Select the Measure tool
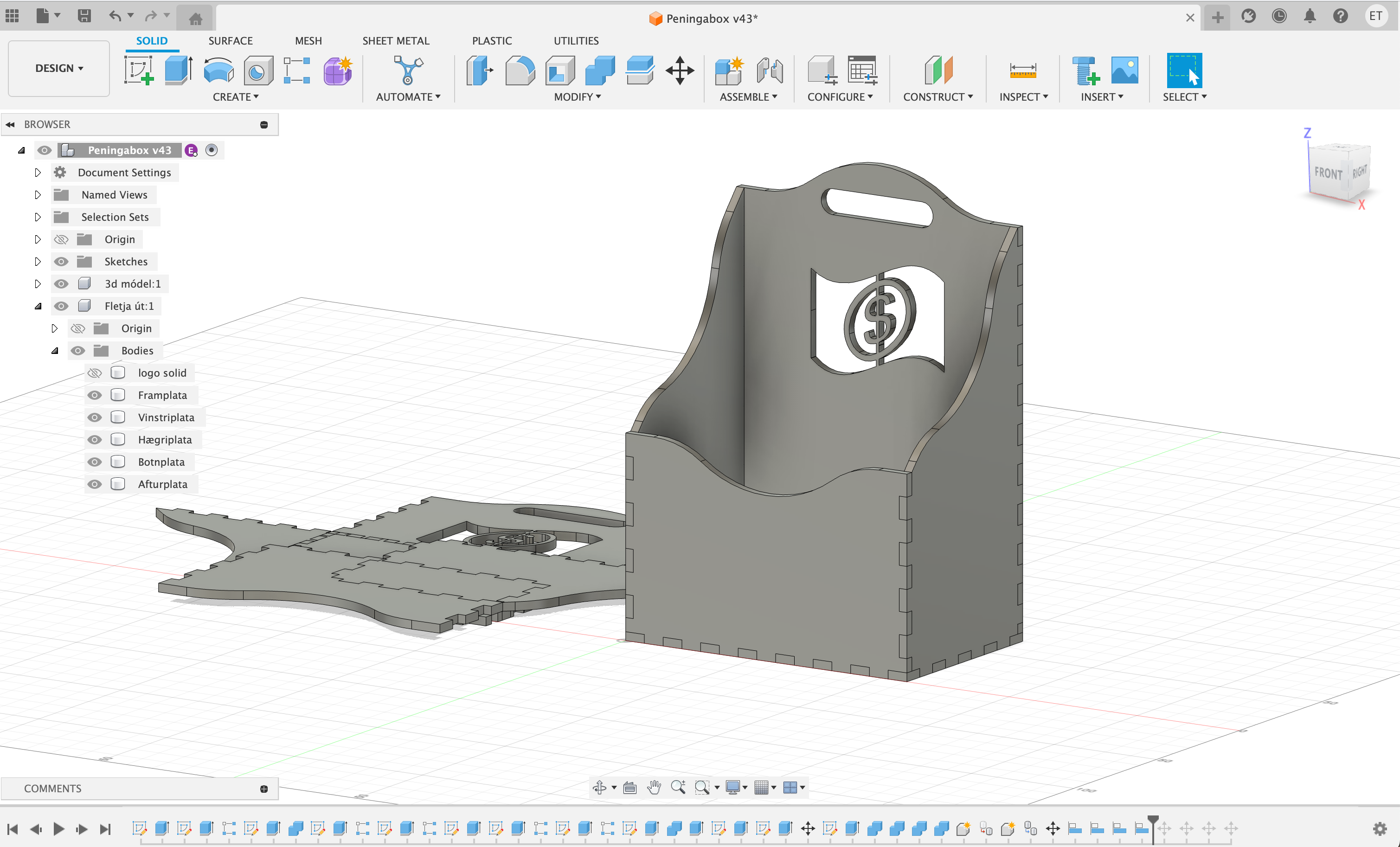This screenshot has width=1400, height=847. (x=1023, y=71)
